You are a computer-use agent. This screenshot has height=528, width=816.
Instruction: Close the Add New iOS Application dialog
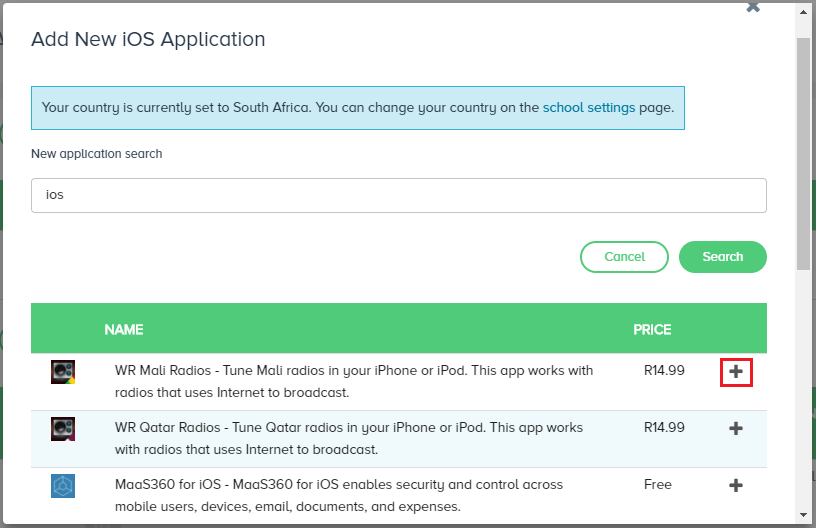[x=753, y=6]
